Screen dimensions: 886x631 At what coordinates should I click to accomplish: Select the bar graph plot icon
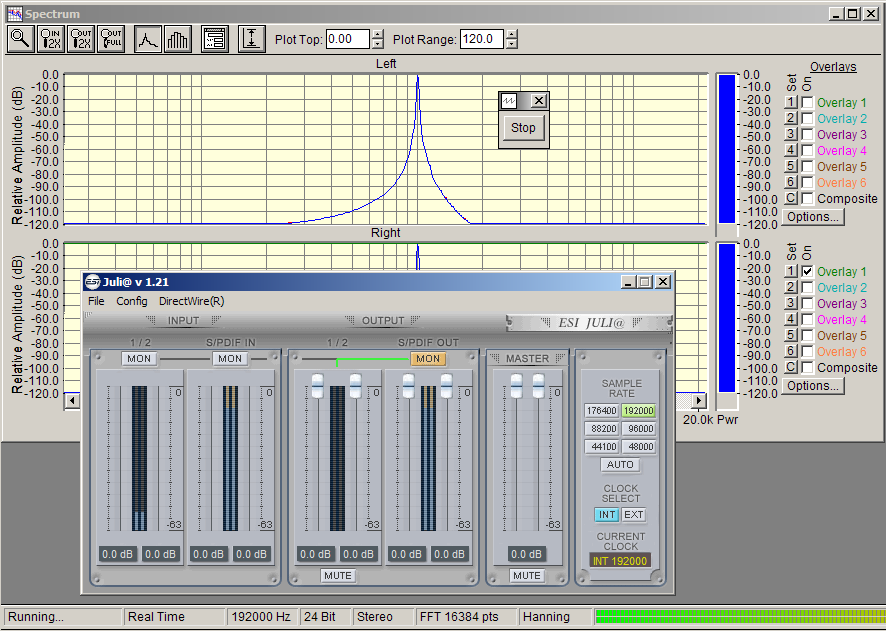178,39
